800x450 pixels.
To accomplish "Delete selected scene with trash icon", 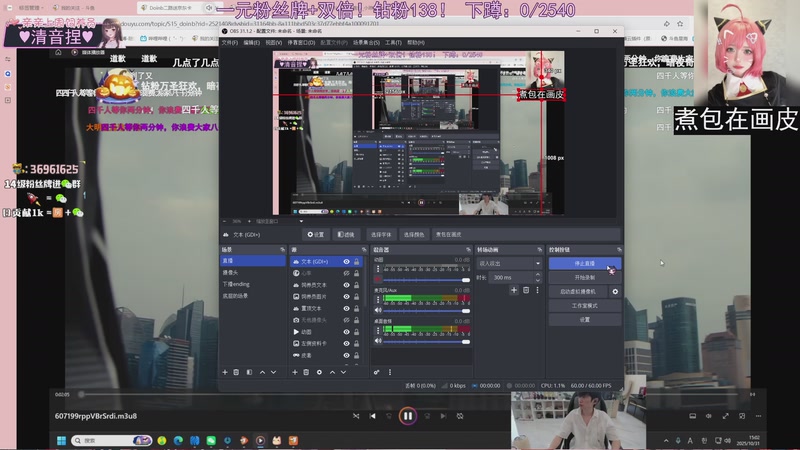I will tap(236, 372).
